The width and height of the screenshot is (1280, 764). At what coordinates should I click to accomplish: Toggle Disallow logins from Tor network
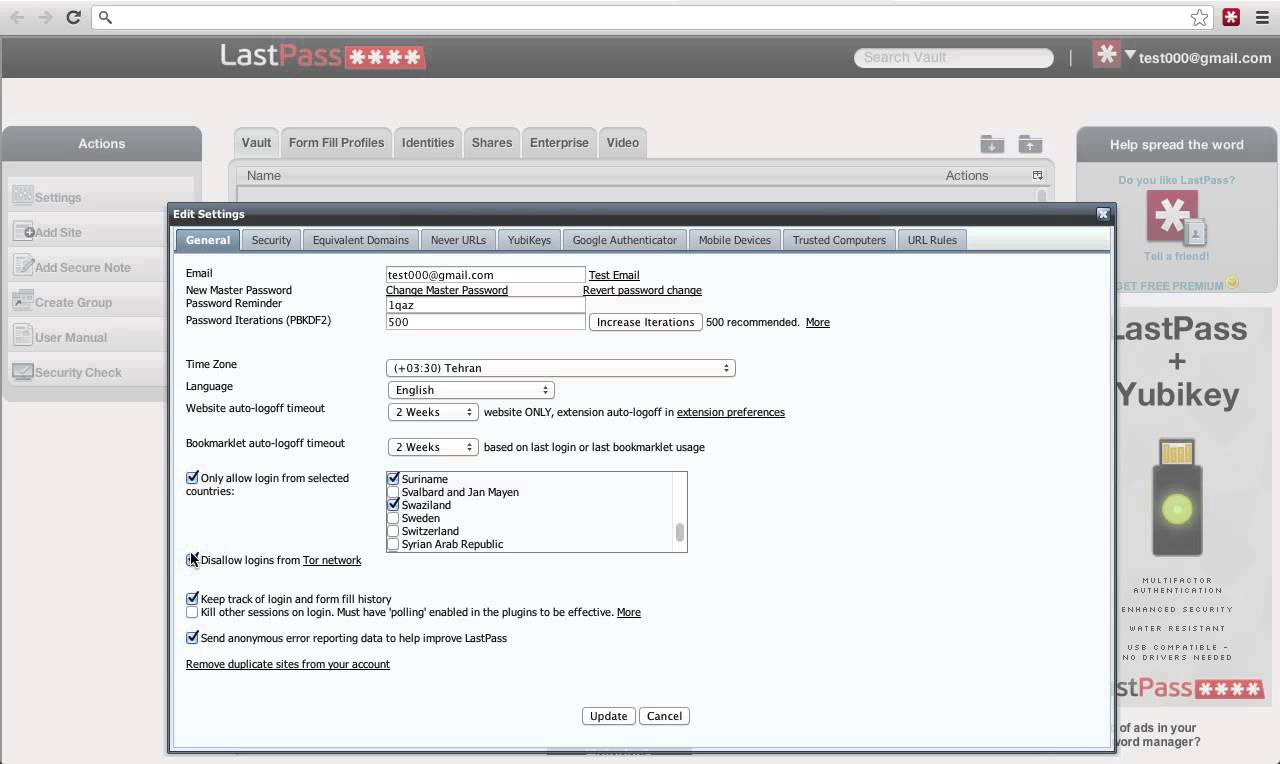click(192, 560)
